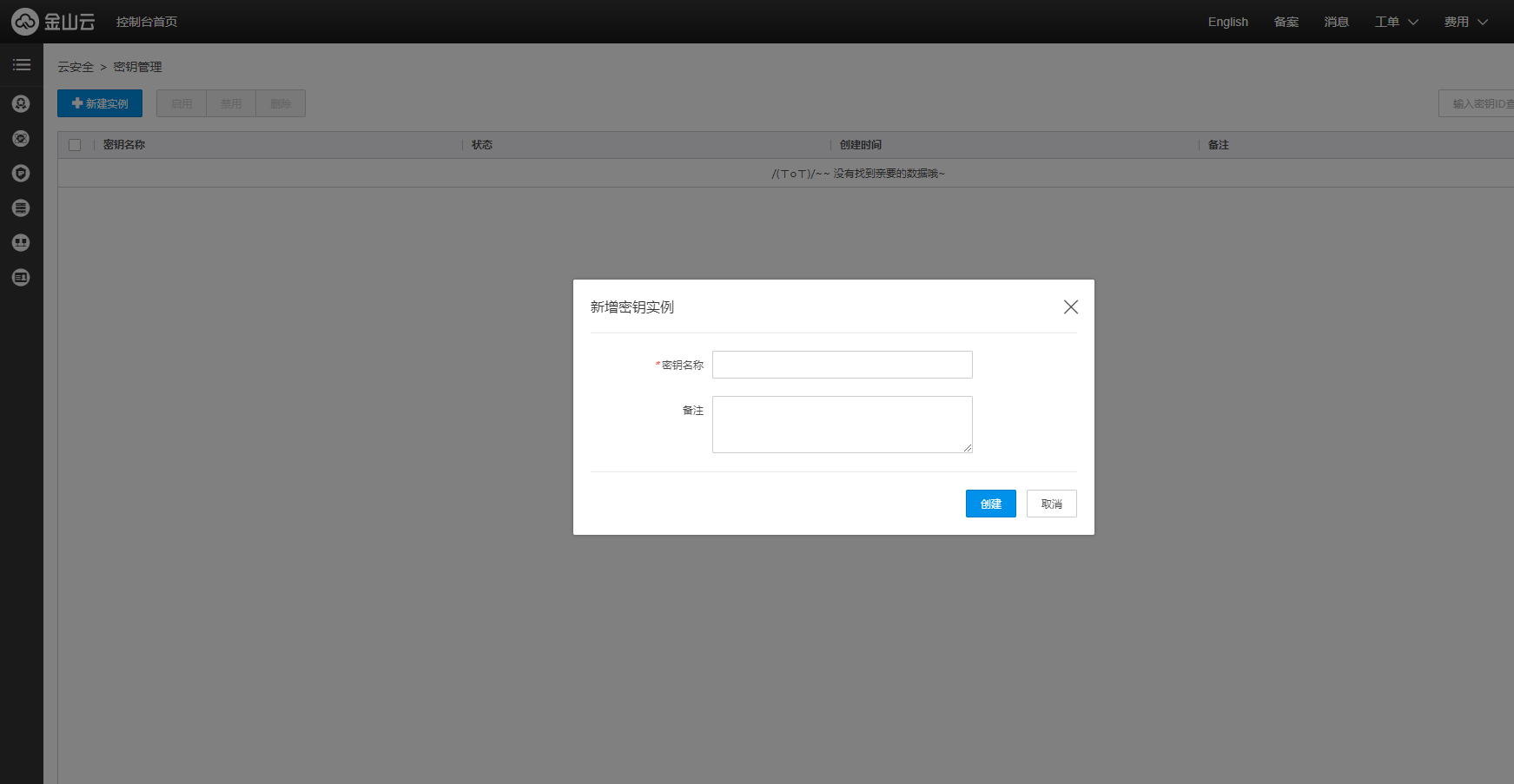Open the certificate badge sidebar icon
The height and width of the screenshot is (784, 1514).
[21, 104]
